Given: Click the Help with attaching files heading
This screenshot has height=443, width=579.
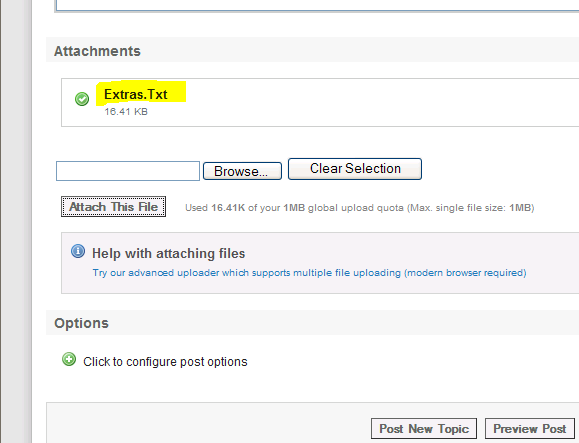Looking at the screenshot, I should [x=168, y=254].
